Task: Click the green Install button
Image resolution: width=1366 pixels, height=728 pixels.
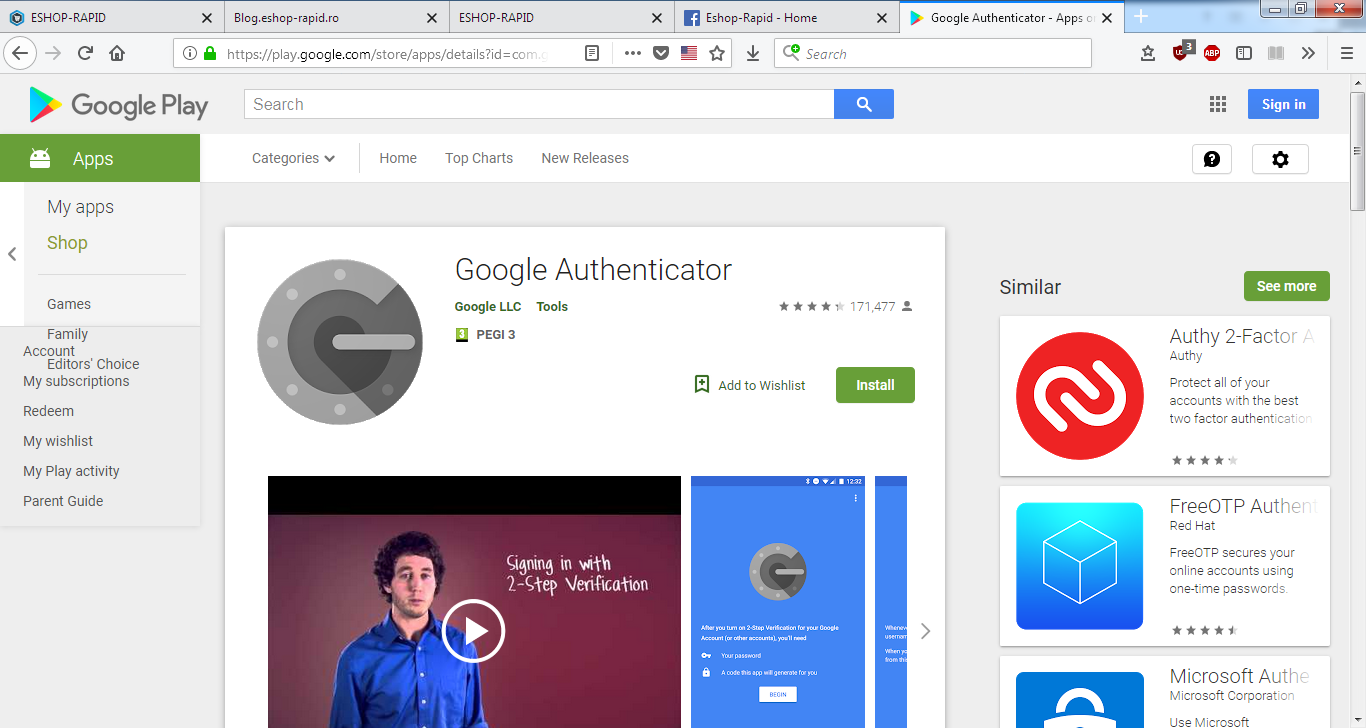Action: point(875,385)
